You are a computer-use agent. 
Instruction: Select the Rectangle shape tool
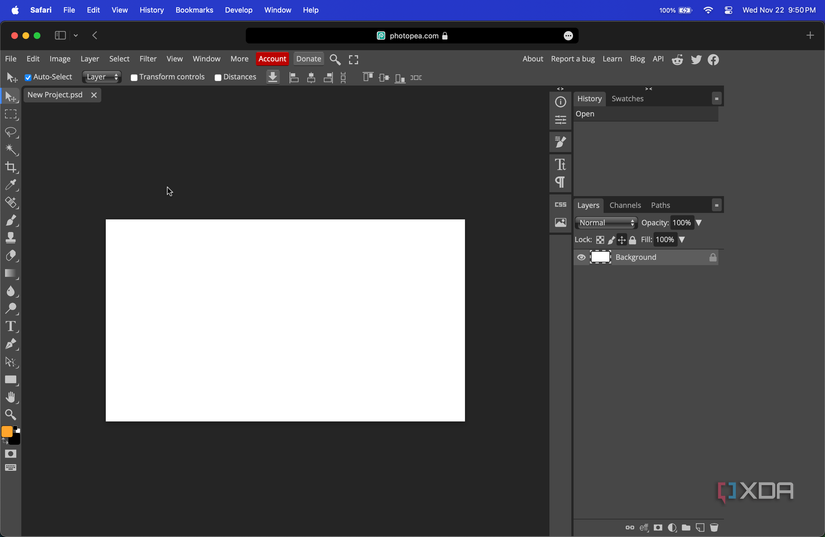11,379
